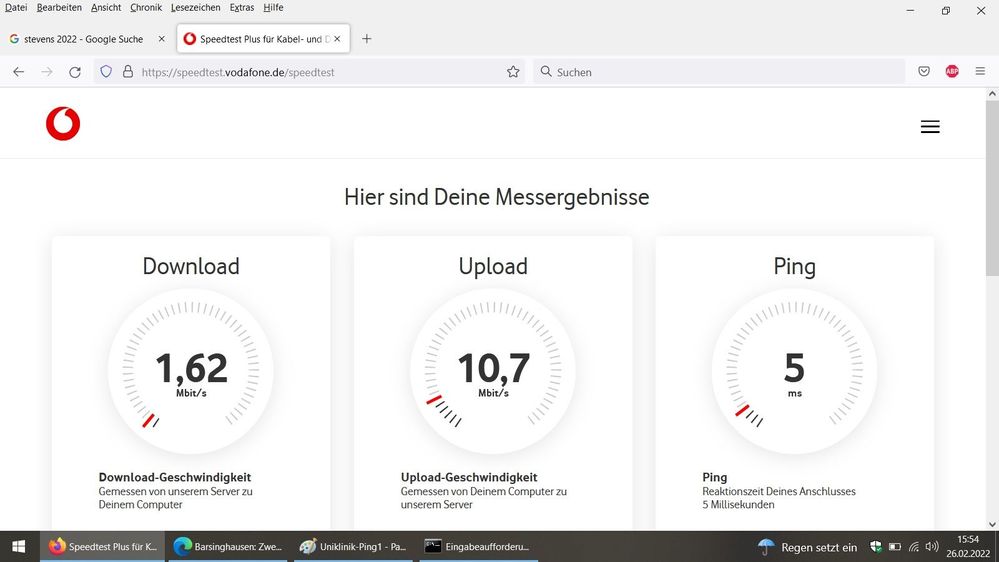The height and width of the screenshot is (562, 999).
Task: Open the Ansicht menu
Action: [x=106, y=8]
